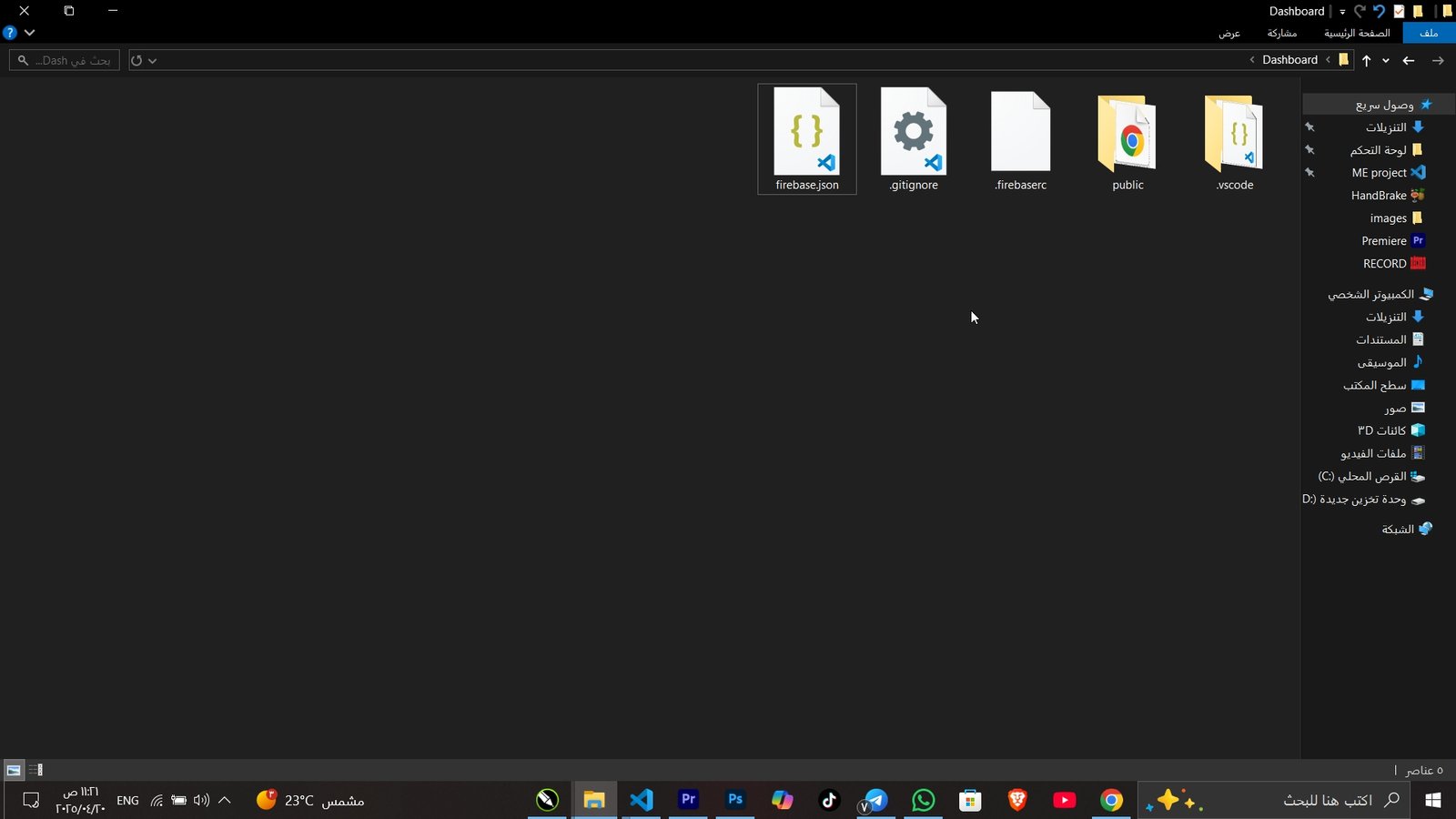The height and width of the screenshot is (819, 1456).
Task: Select الكمبيوتر الشخصي in the navigation pane
Action: tap(1380, 294)
